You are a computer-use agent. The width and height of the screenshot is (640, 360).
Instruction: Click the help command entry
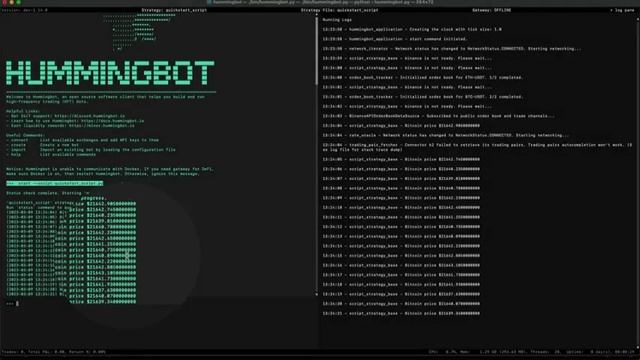[x=51, y=155]
